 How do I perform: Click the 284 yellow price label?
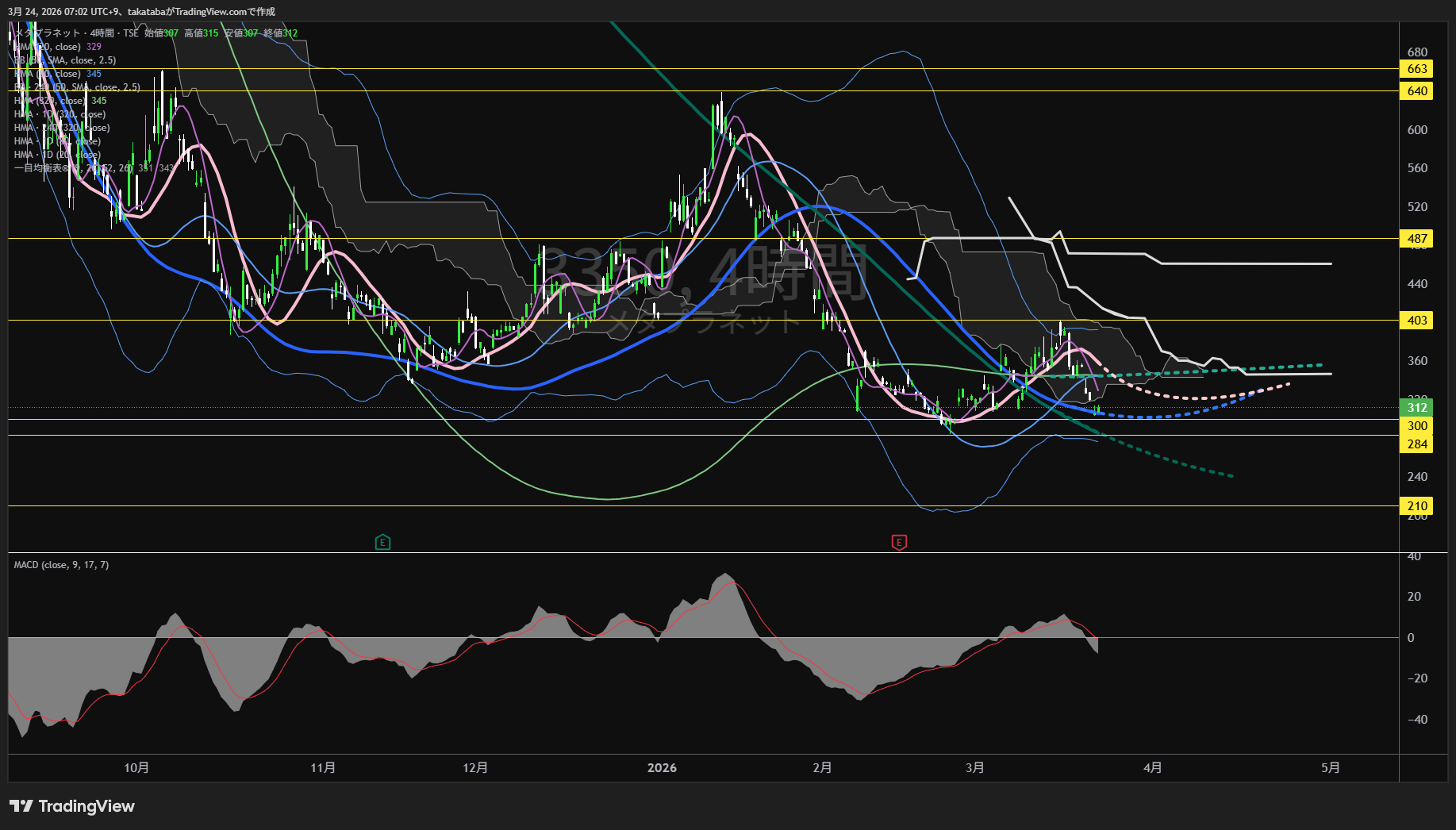[1416, 444]
